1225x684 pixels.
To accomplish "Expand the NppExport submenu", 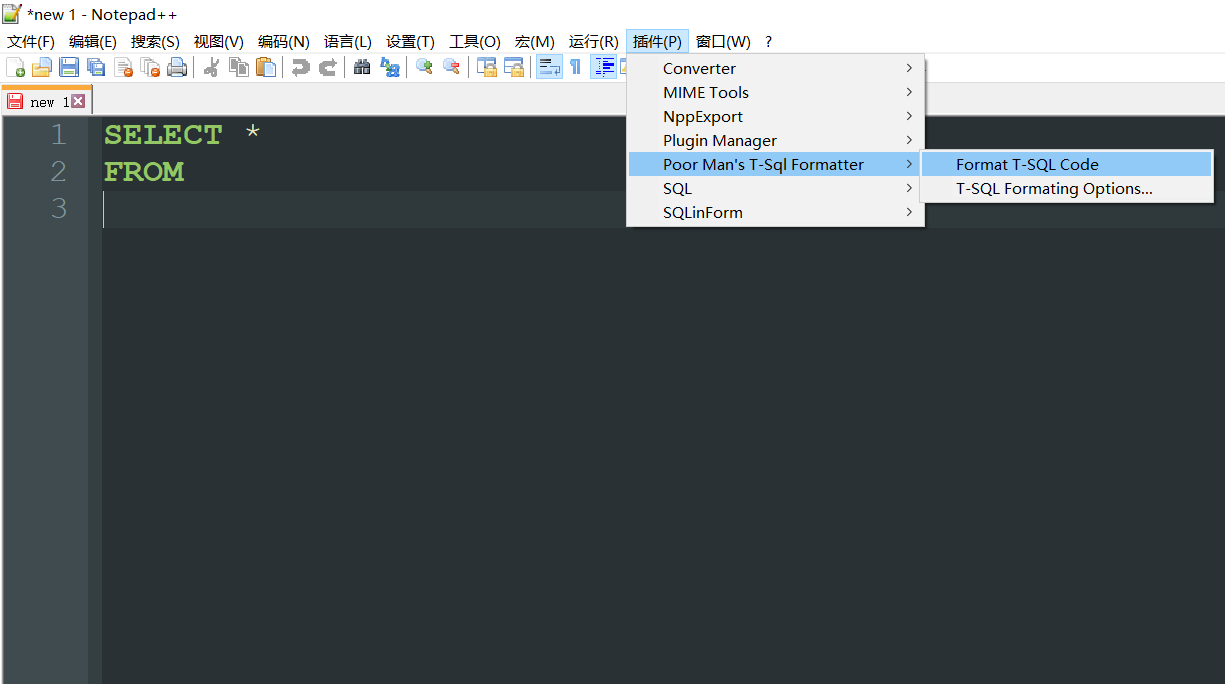I will [775, 116].
